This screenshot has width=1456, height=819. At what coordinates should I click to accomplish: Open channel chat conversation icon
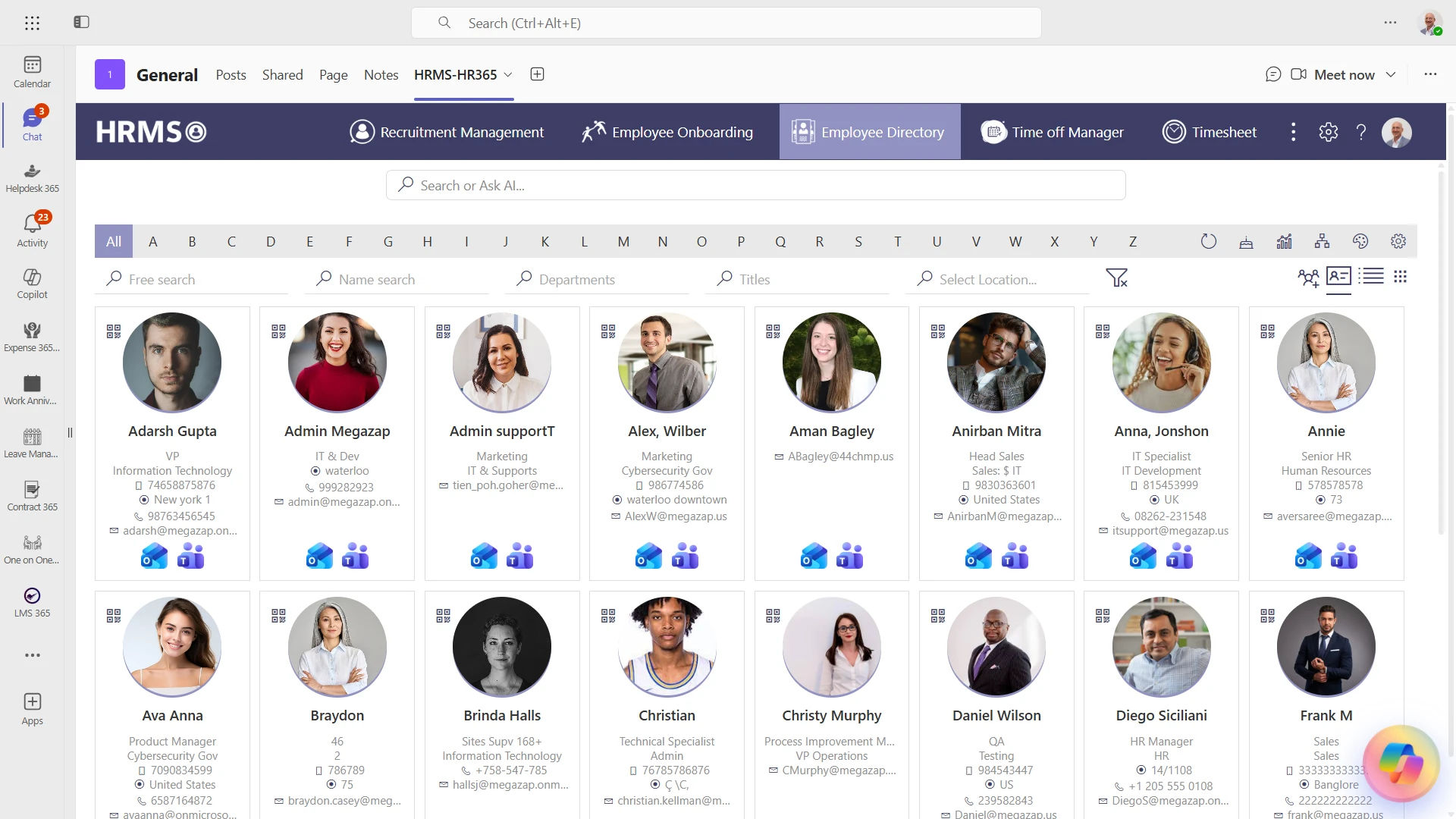coord(1273,74)
